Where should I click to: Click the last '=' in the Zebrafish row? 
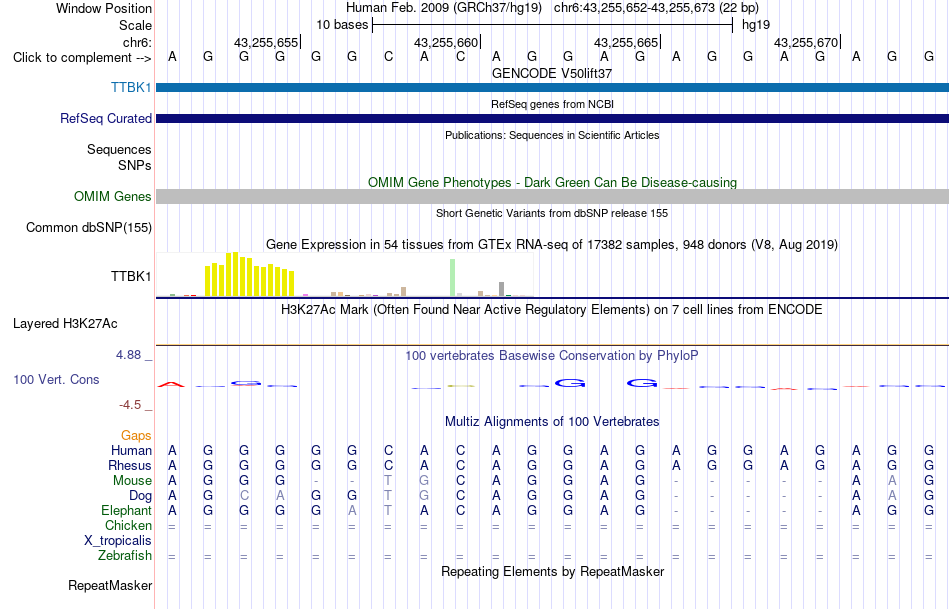coord(929,557)
